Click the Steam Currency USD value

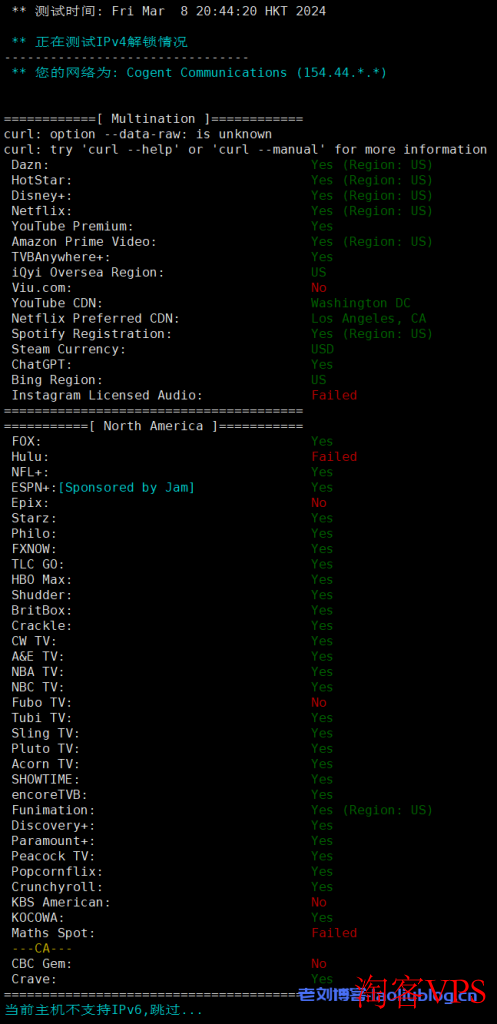322,349
